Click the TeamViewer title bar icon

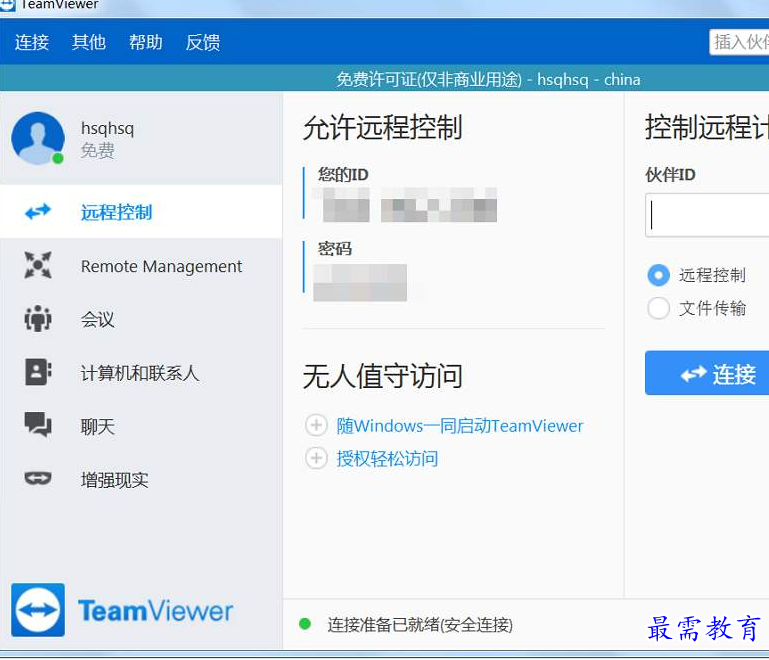8,4
